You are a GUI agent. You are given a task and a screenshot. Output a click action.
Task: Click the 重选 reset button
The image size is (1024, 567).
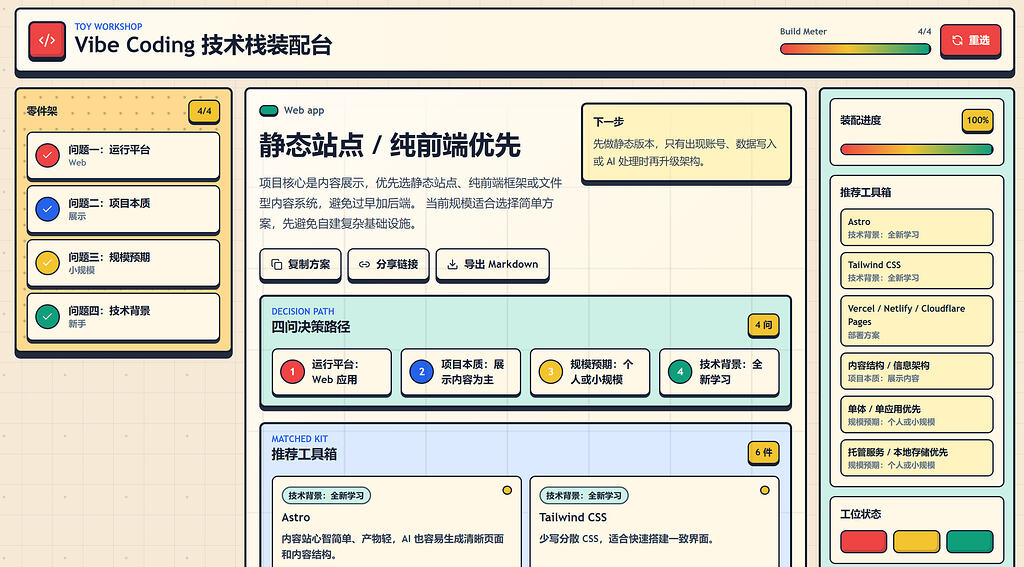[x=970, y=40]
